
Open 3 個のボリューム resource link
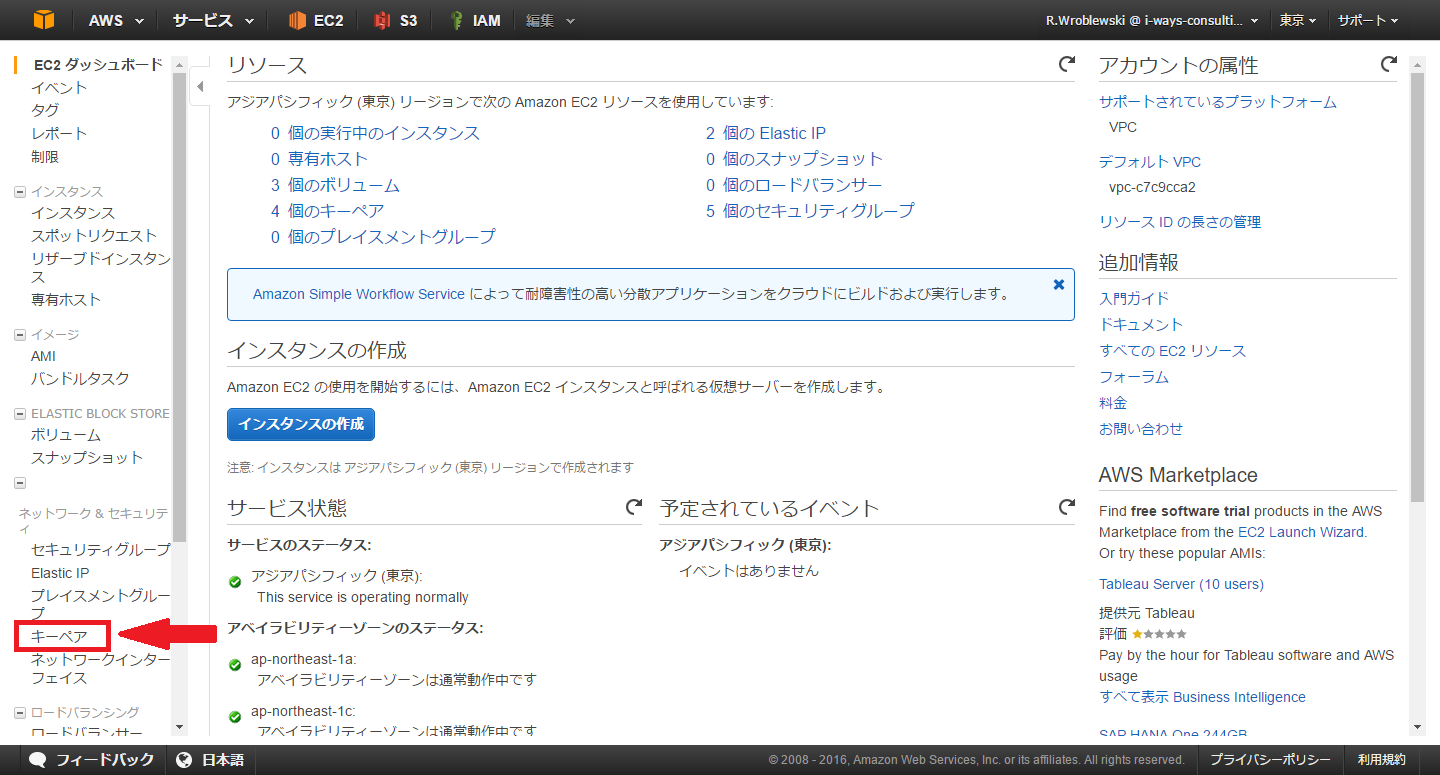(335, 185)
